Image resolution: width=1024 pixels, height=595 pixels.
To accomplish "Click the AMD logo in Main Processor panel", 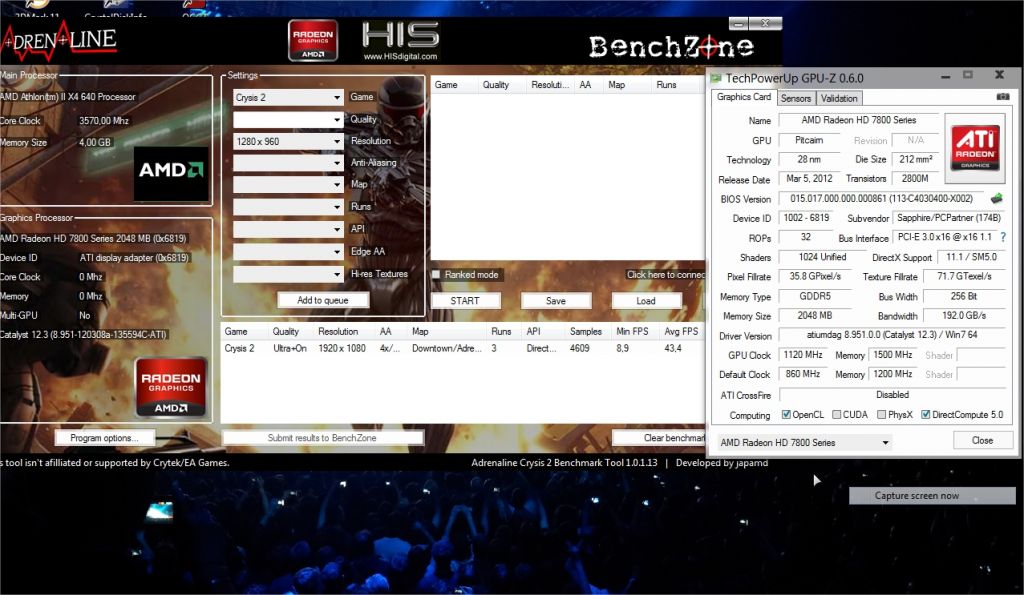I will 171,173.
